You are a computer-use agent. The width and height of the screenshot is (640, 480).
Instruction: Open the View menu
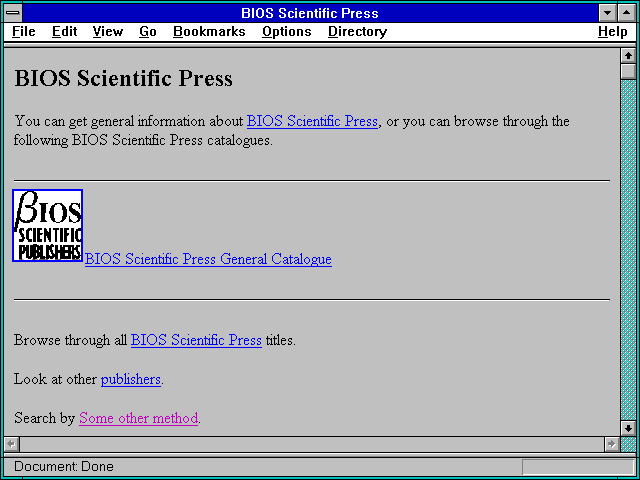coord(108,32)
